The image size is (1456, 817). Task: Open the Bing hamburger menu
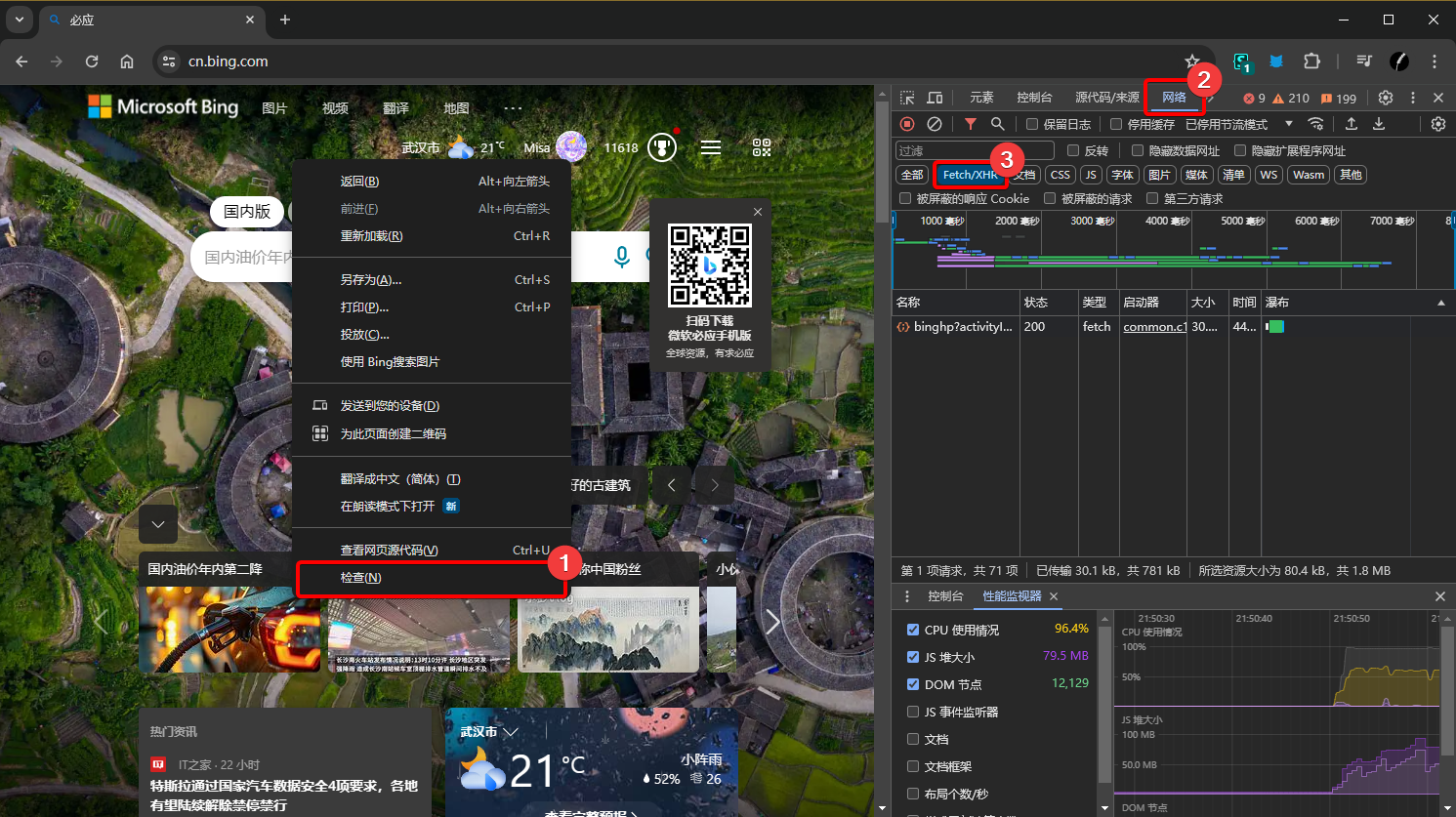(x=711, y=147)
